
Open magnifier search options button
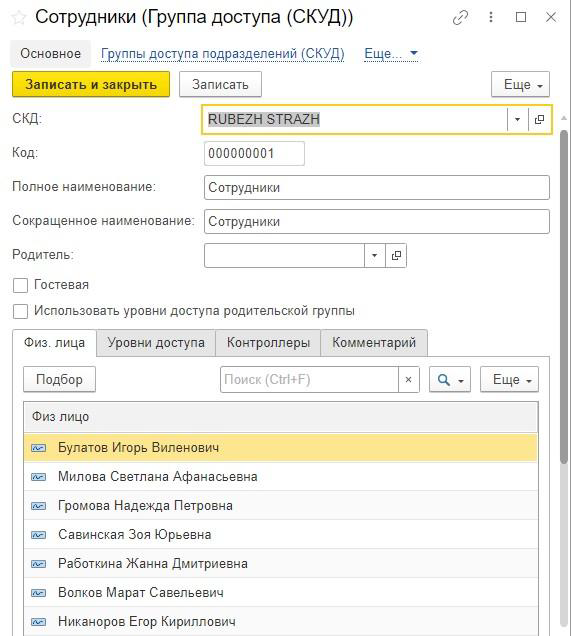450,380
